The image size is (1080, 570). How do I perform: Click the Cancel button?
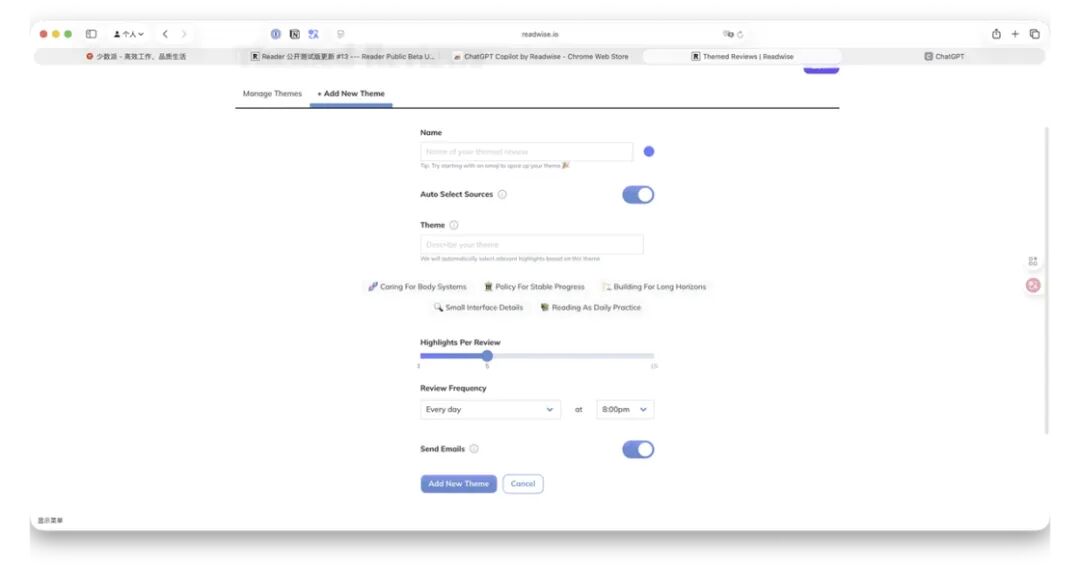click(523, 484)
